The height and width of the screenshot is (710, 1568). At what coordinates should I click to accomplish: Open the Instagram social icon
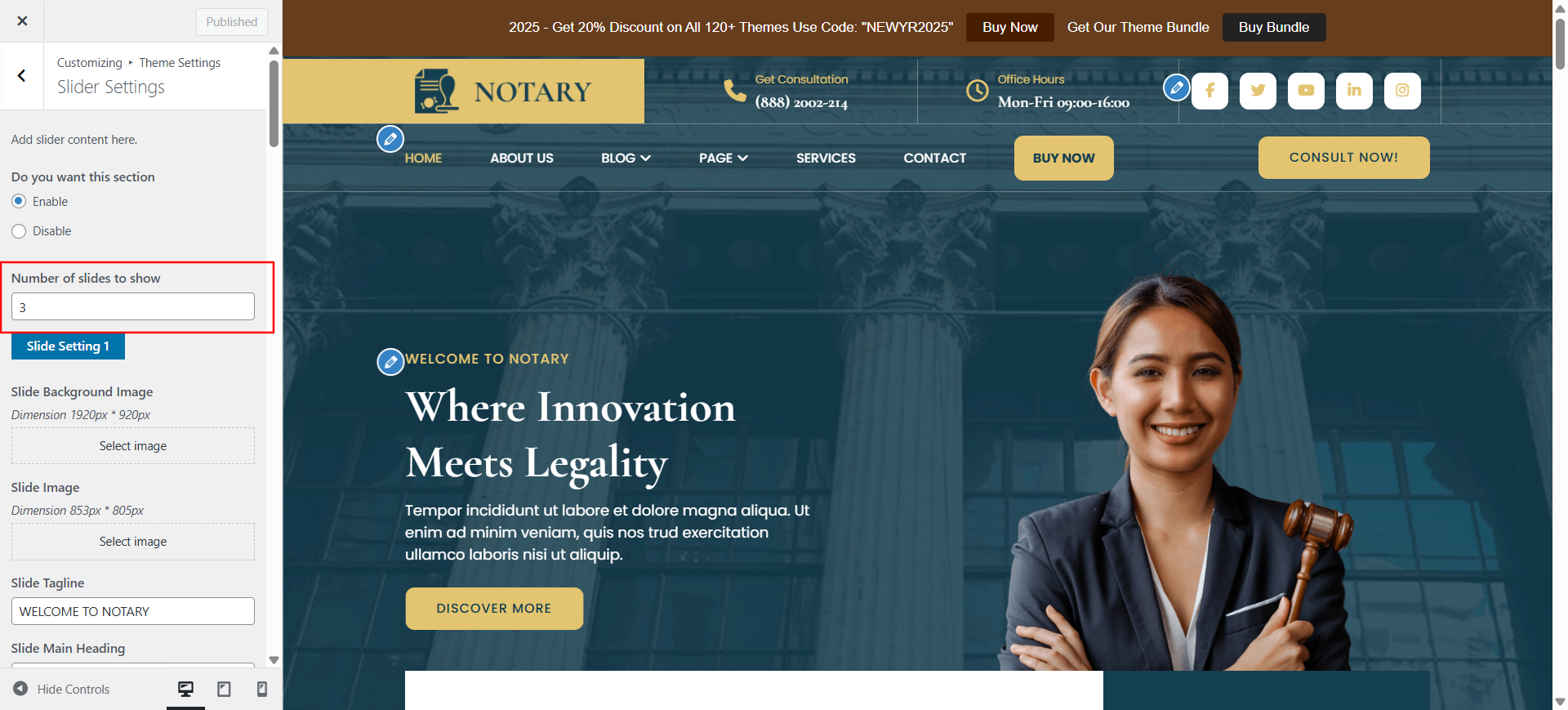coord(1402,91)
